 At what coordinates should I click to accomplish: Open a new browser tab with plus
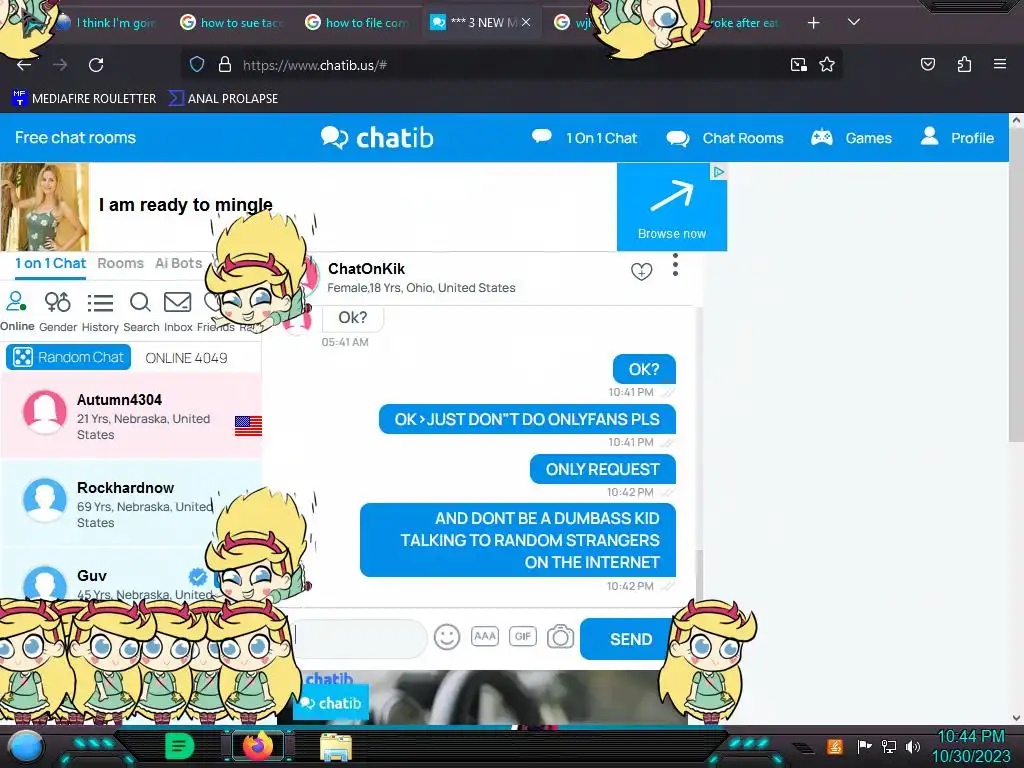coord(813,23)
